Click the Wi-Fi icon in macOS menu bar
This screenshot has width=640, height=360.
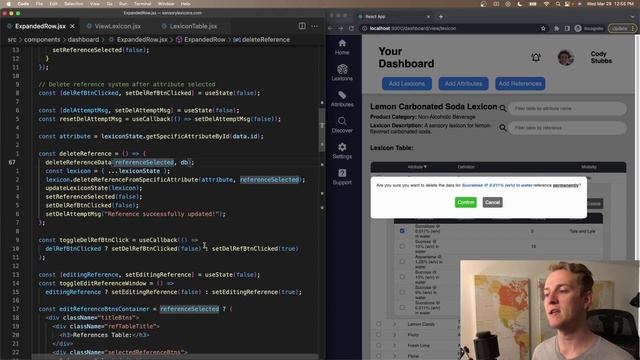pos(546,4)
